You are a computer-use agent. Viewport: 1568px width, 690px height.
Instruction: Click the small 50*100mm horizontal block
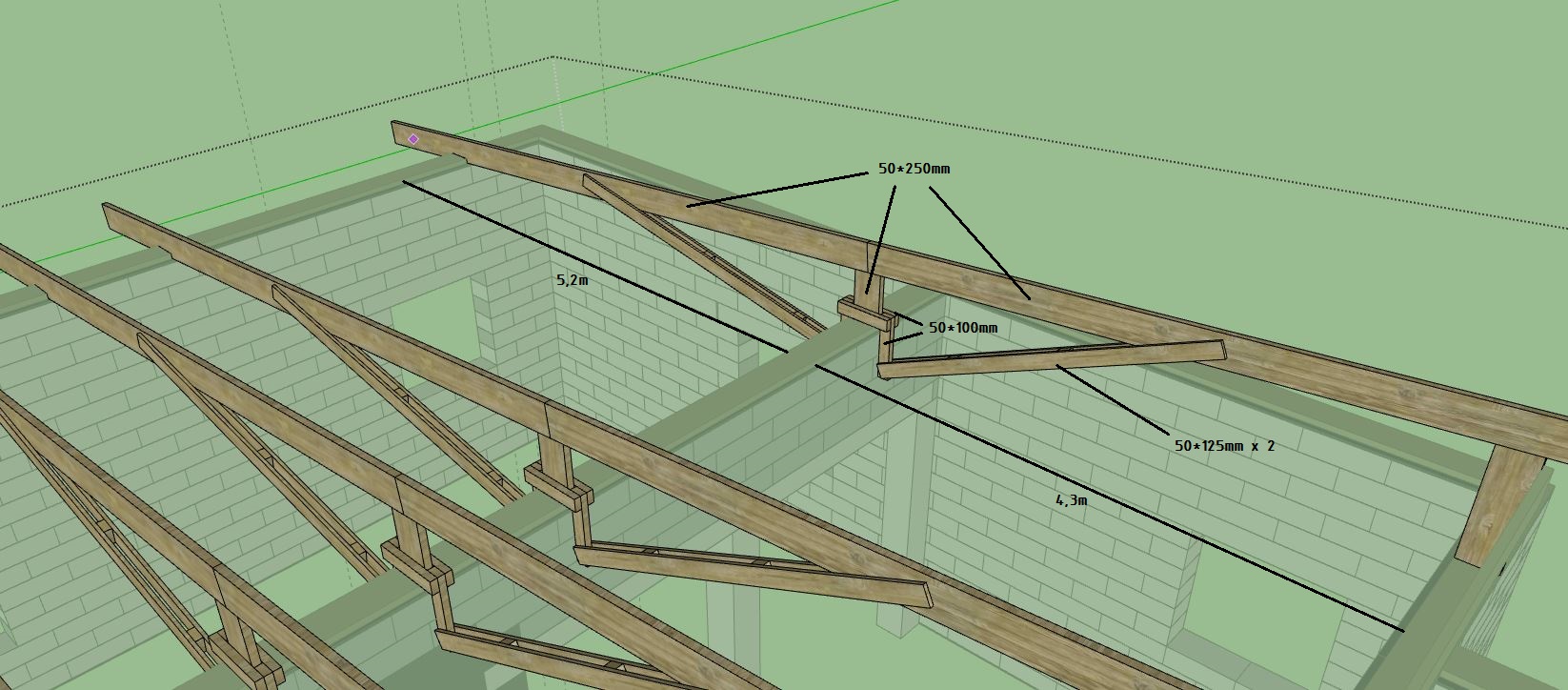862,312
